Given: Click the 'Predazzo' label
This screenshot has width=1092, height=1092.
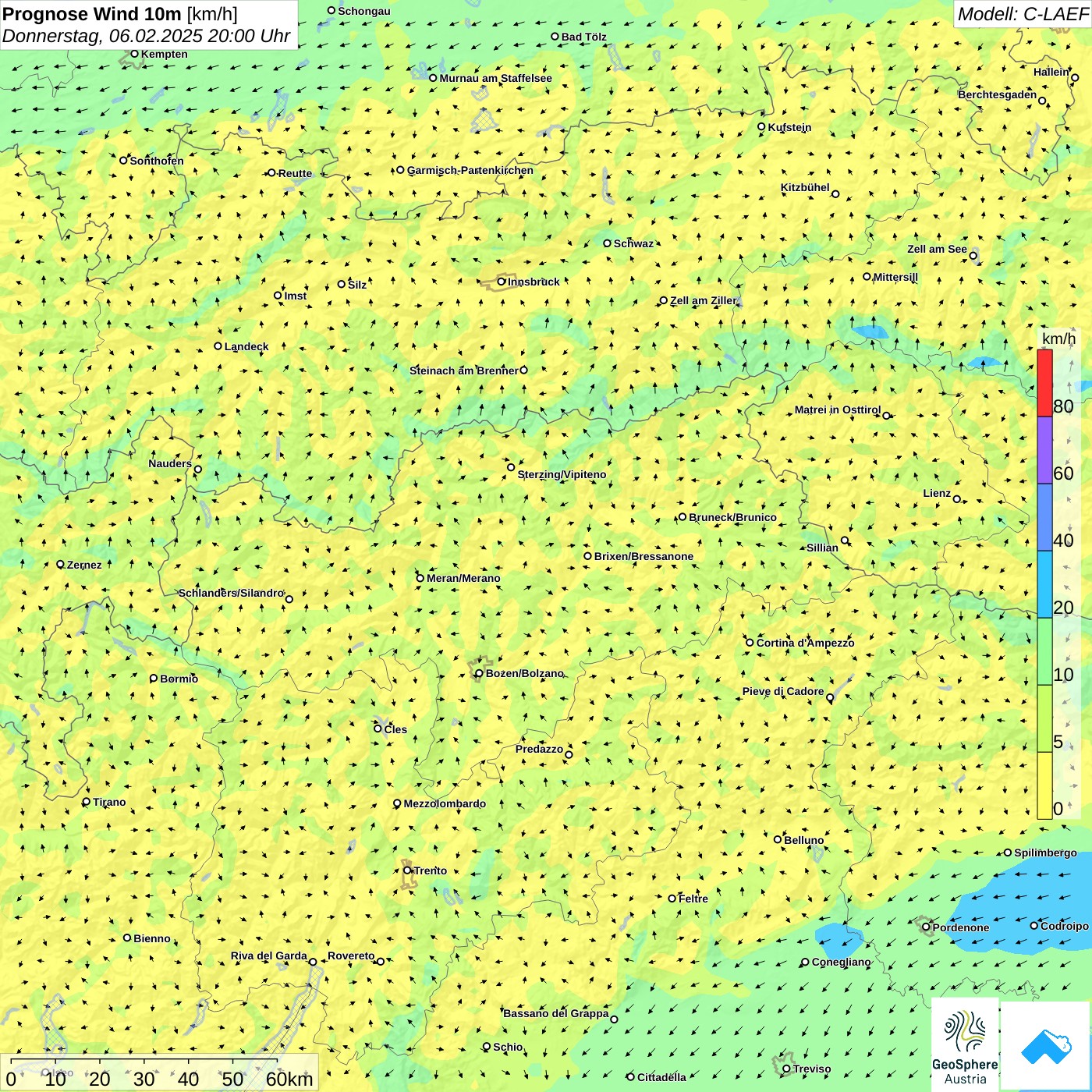Looking at the screenshot, I should [x=539, y=749].
